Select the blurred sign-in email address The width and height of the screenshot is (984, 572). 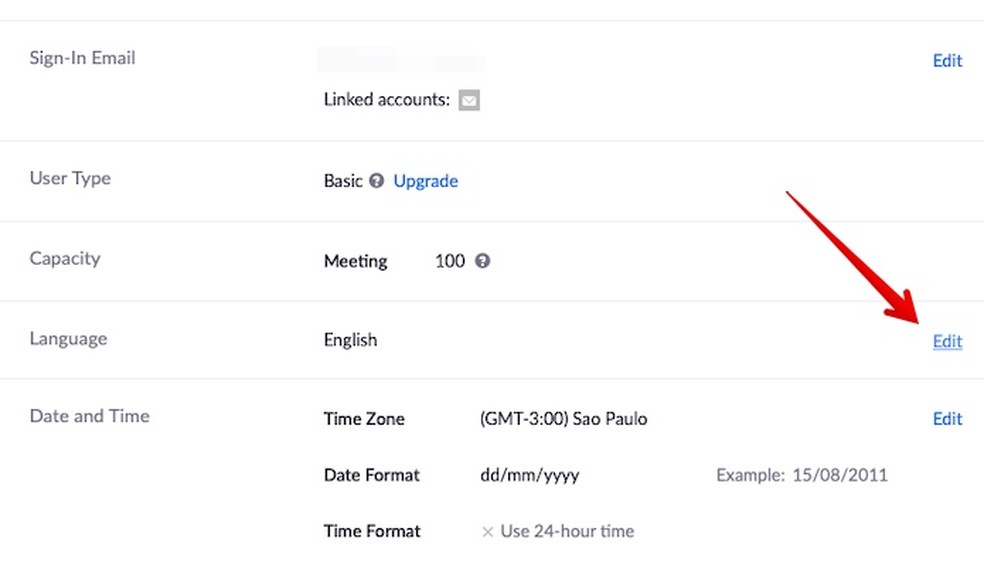[x=401, y=60]
